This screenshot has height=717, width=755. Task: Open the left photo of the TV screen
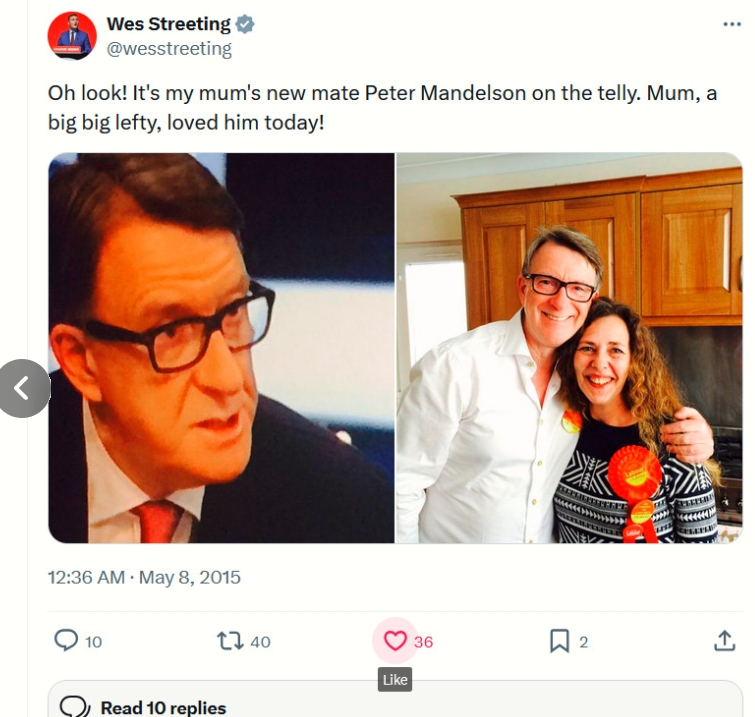coord(221,348)
